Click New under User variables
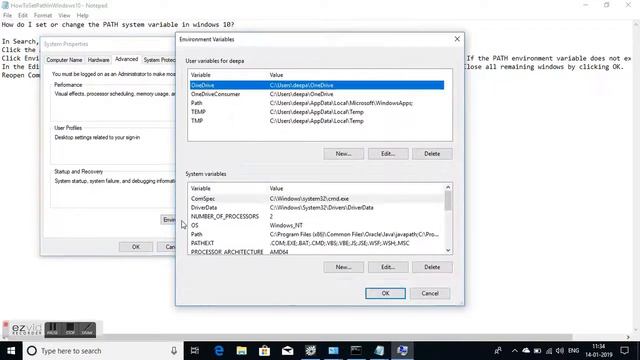The width and height of the screenshot is (640, 360). tap(344, 153)
